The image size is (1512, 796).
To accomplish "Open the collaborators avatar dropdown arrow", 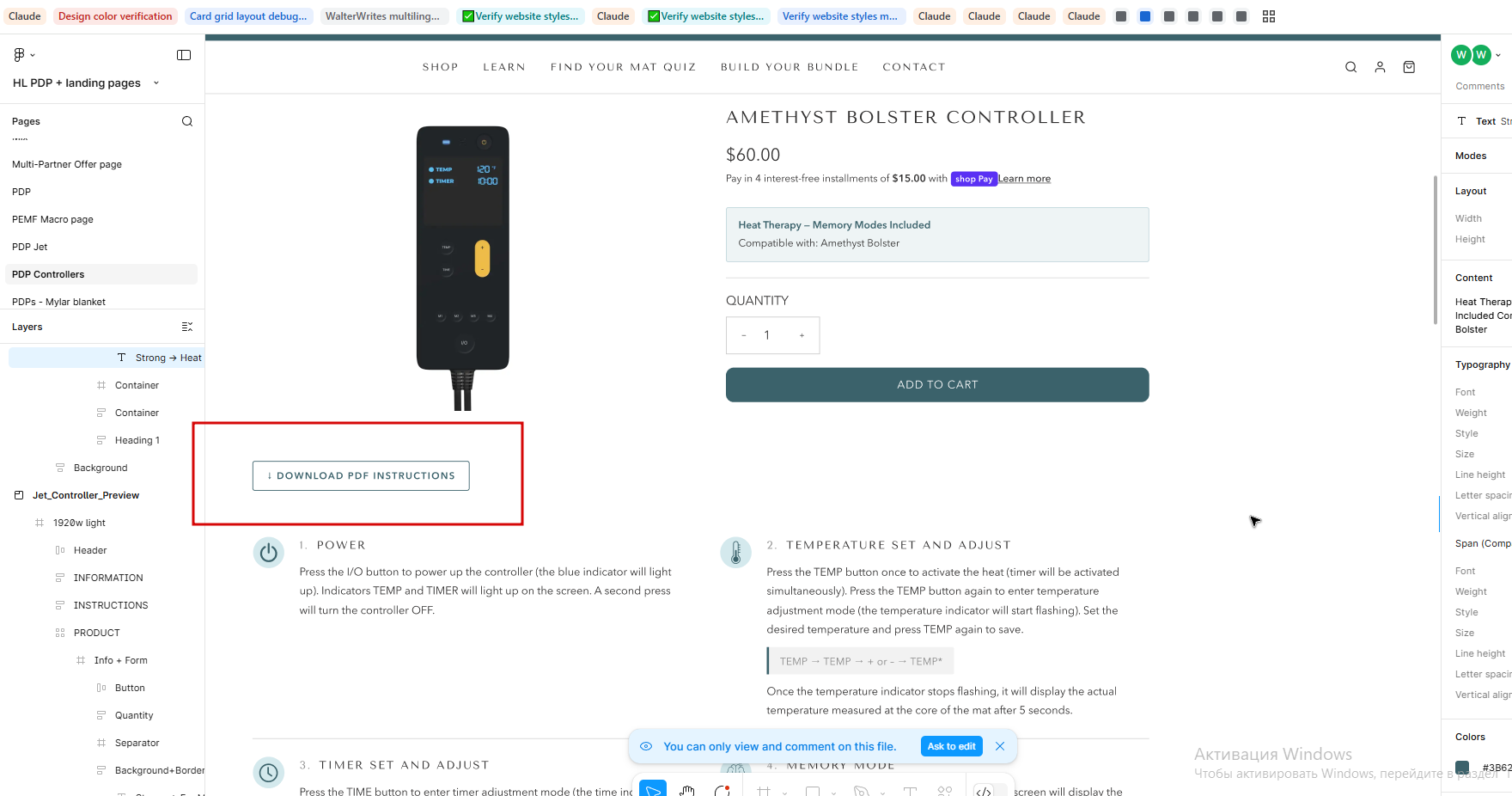I will [x=1498, y=55].
